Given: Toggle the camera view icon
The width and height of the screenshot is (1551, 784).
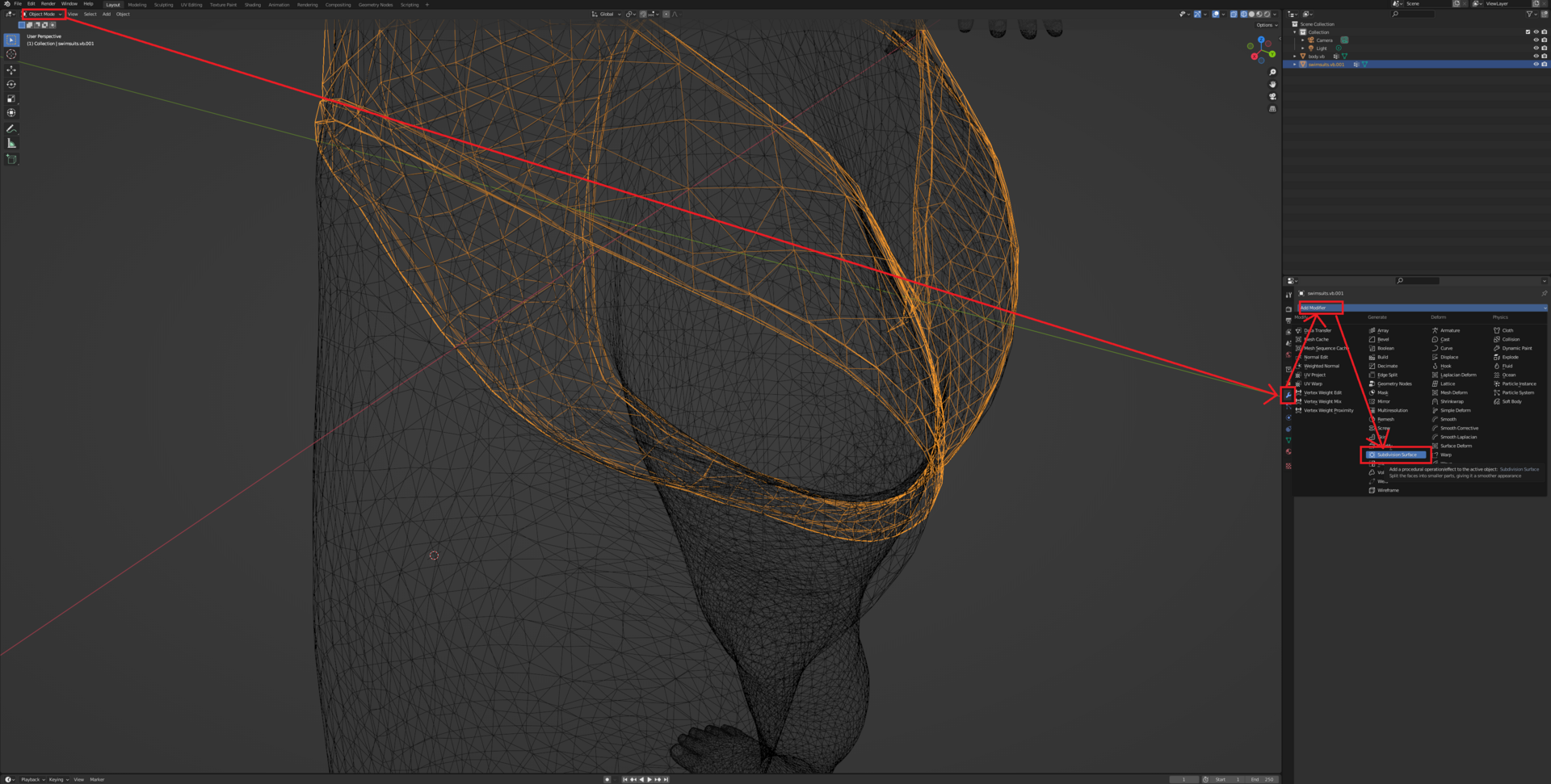Looking at the screenshot, I should (1272, 97).
